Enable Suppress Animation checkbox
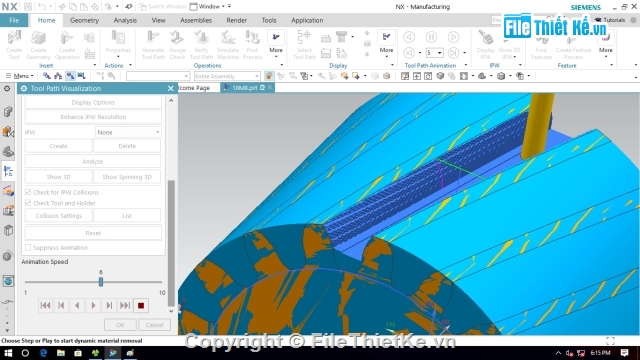The width and height of the screenshot is (640, 360). (28, 247)
